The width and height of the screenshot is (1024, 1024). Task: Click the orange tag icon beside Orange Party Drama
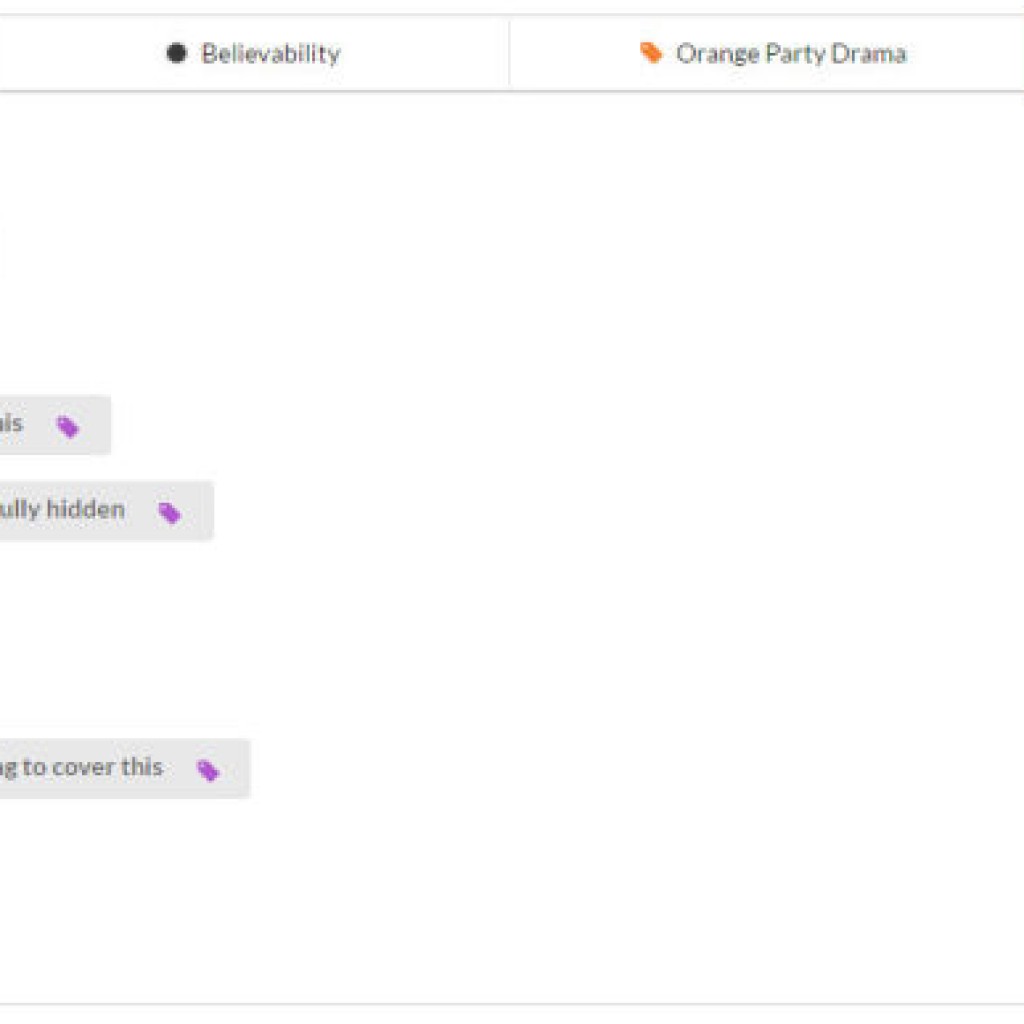pos(651,53)
